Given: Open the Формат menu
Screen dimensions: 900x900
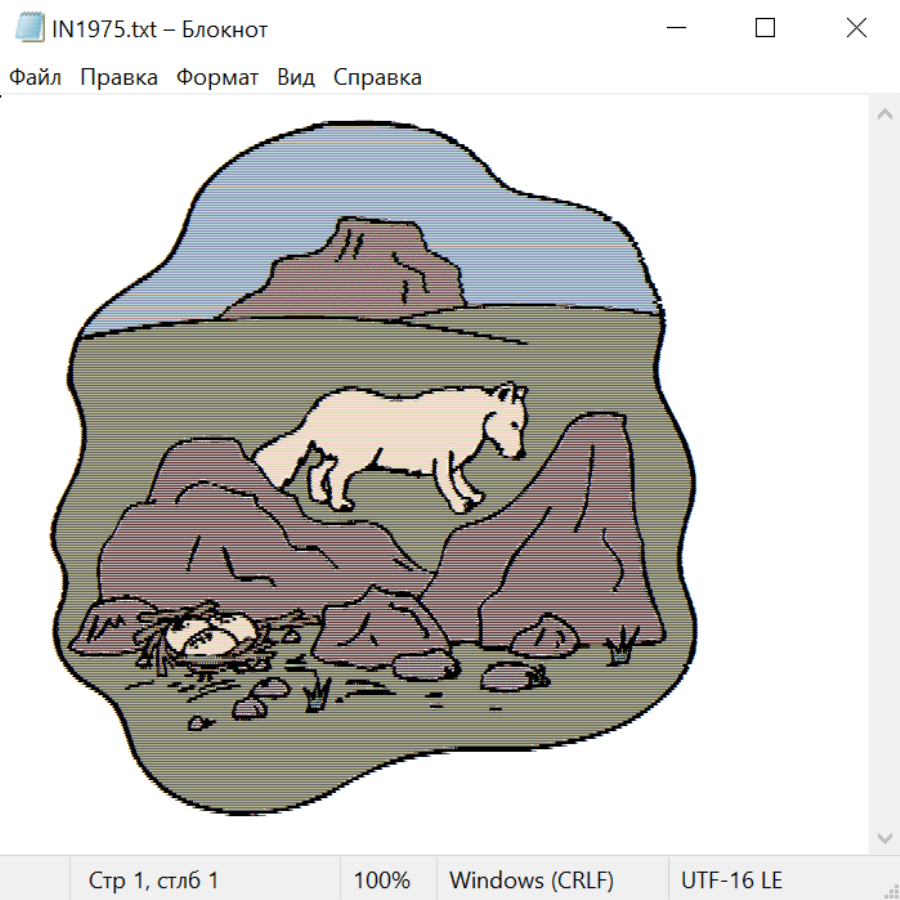Looking at the screenshot, I should (x=217, y=78).
